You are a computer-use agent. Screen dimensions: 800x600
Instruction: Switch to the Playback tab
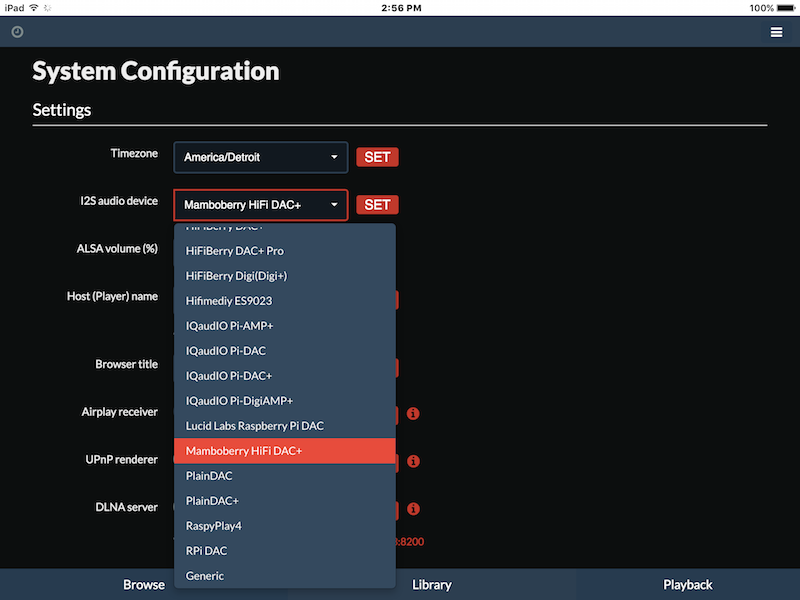688,585
